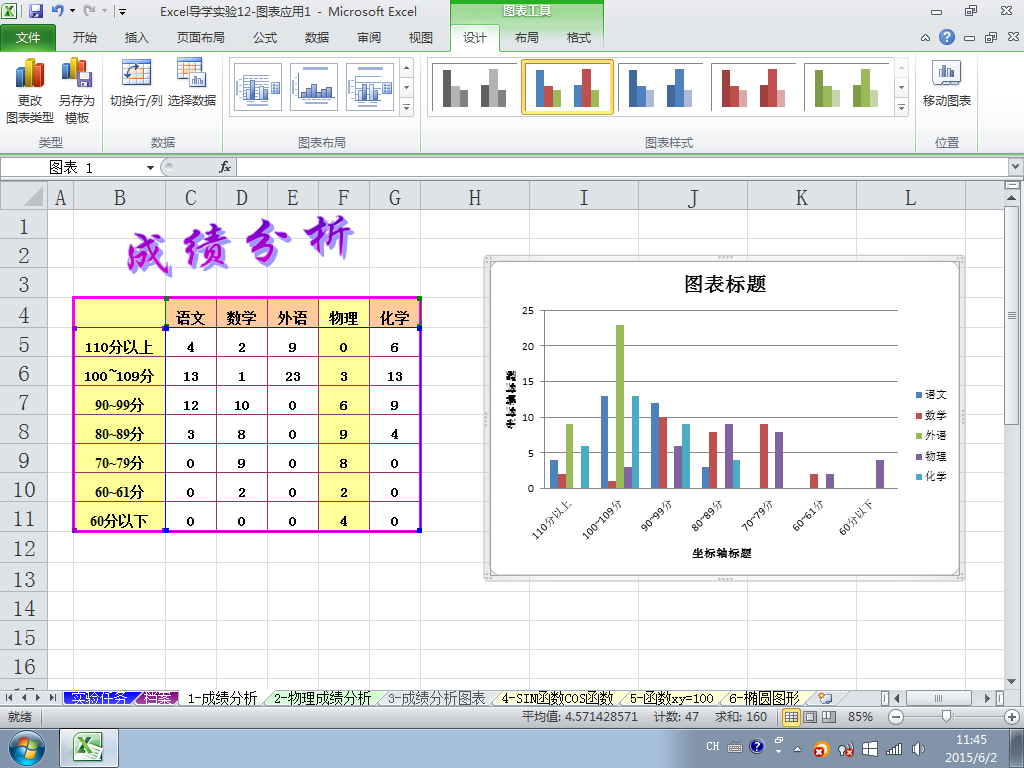Switch to the 公式 (Formulas) tab
This screenshot has height=768, width=1024.
point(265,38)
